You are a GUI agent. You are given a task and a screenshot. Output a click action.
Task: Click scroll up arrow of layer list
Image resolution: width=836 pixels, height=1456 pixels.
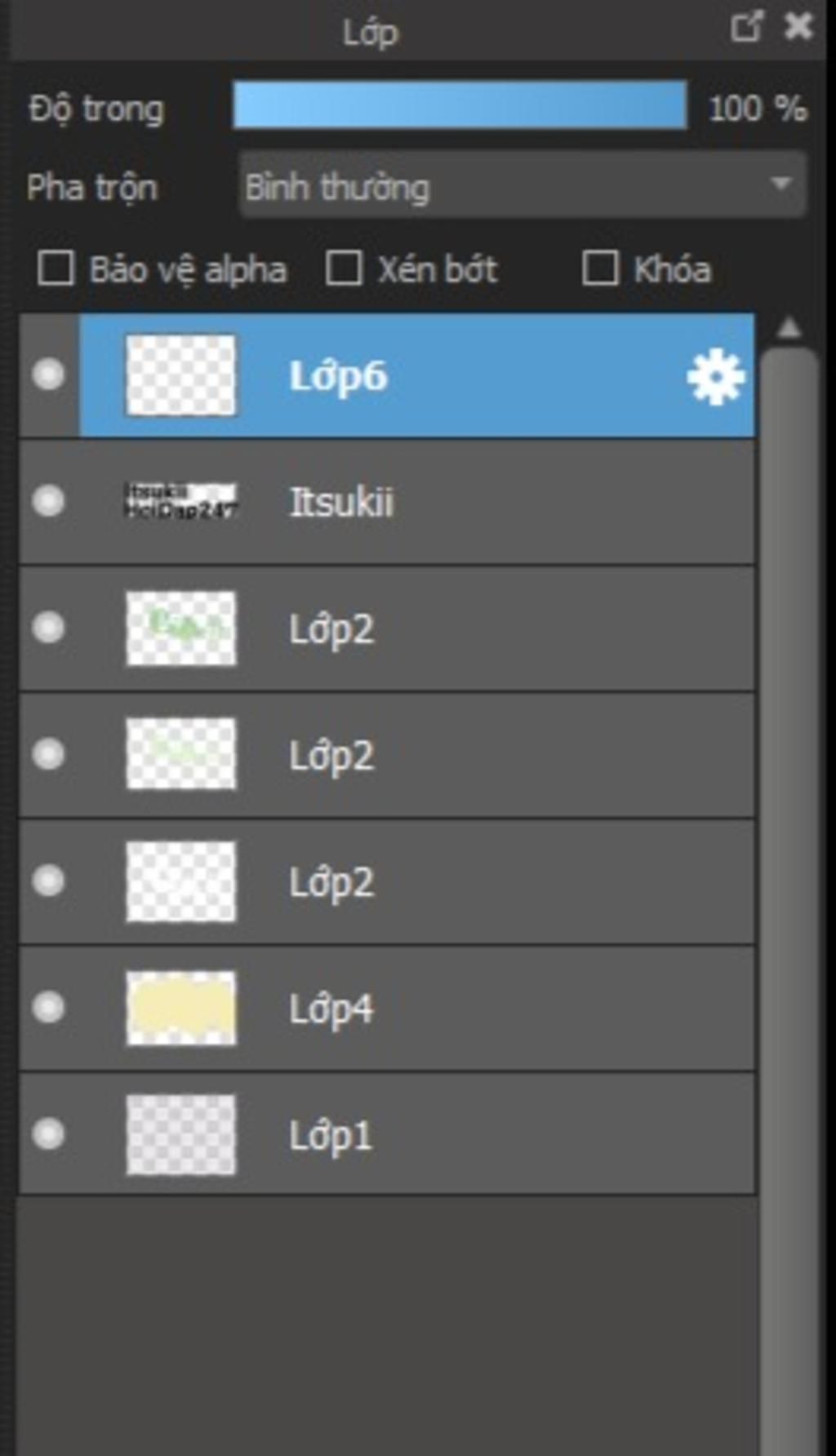pyautogui.click(x=789, y=328)
